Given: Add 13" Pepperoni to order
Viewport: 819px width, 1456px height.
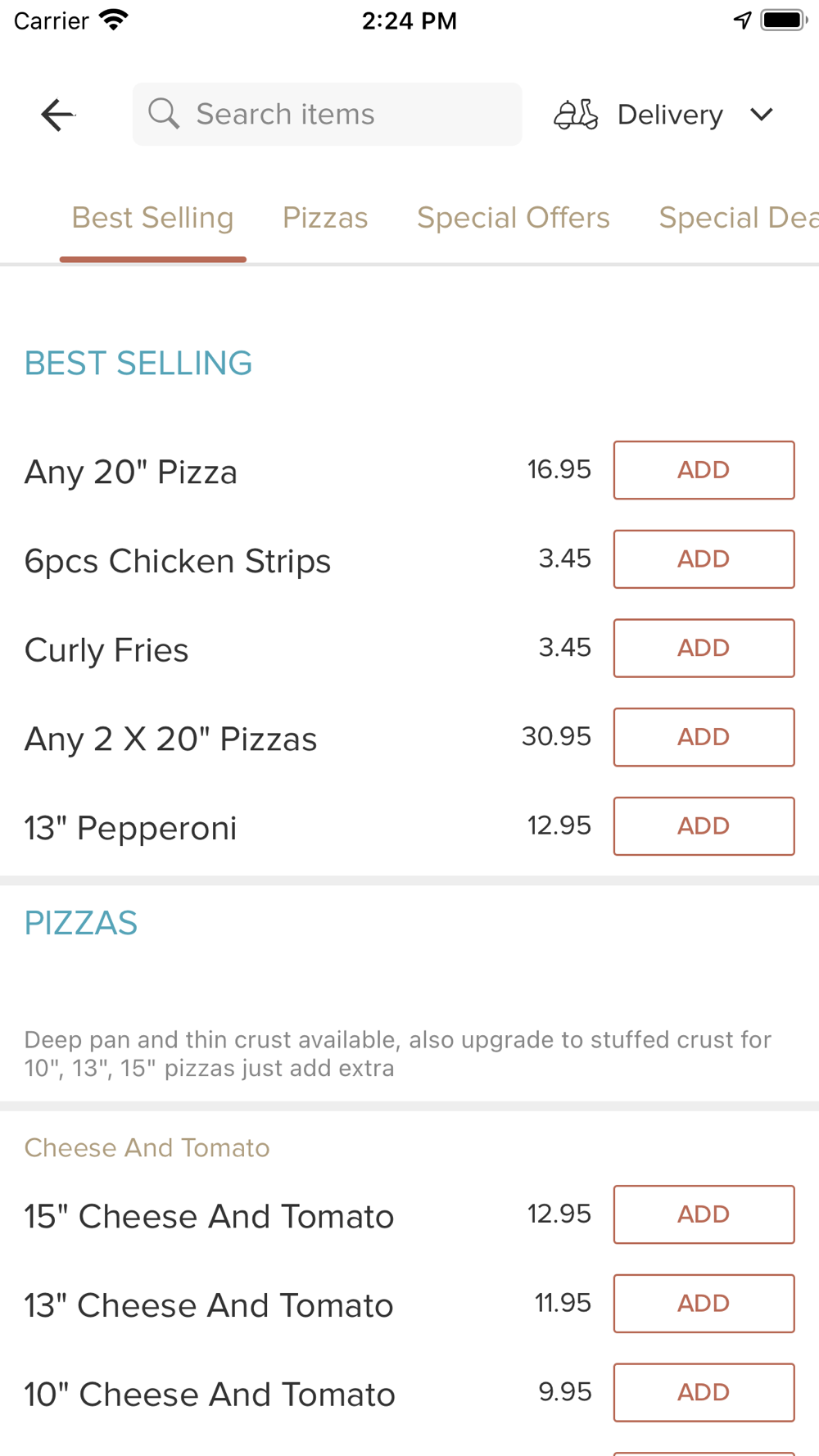Looking at the screenshot, I should tap(704, 826).
